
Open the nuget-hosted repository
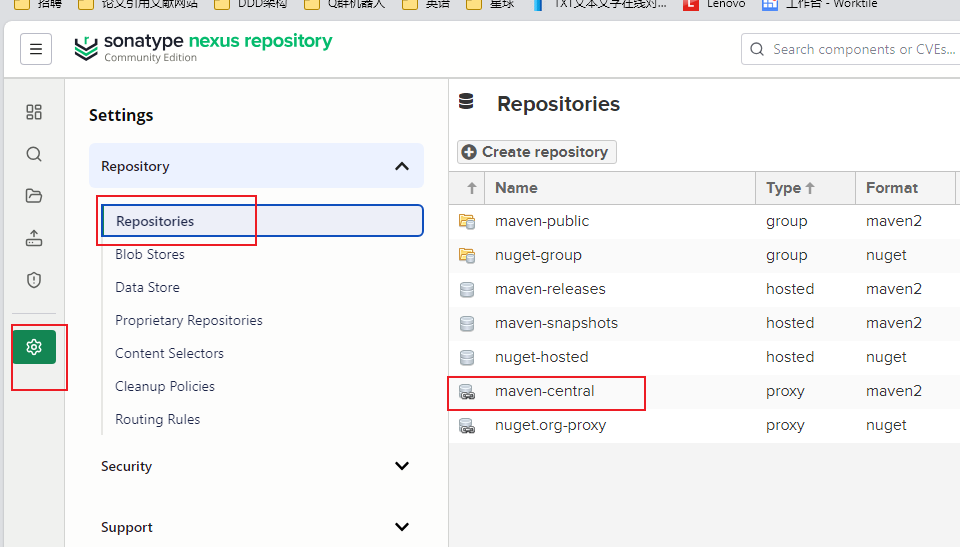pos(541,357)
